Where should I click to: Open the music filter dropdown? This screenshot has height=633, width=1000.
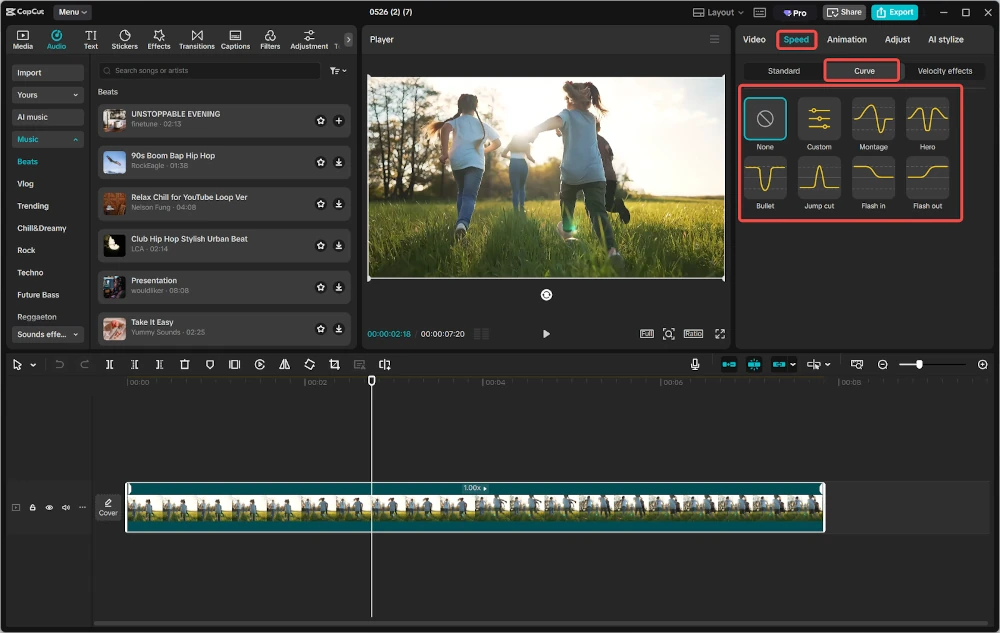click(338, 71)
